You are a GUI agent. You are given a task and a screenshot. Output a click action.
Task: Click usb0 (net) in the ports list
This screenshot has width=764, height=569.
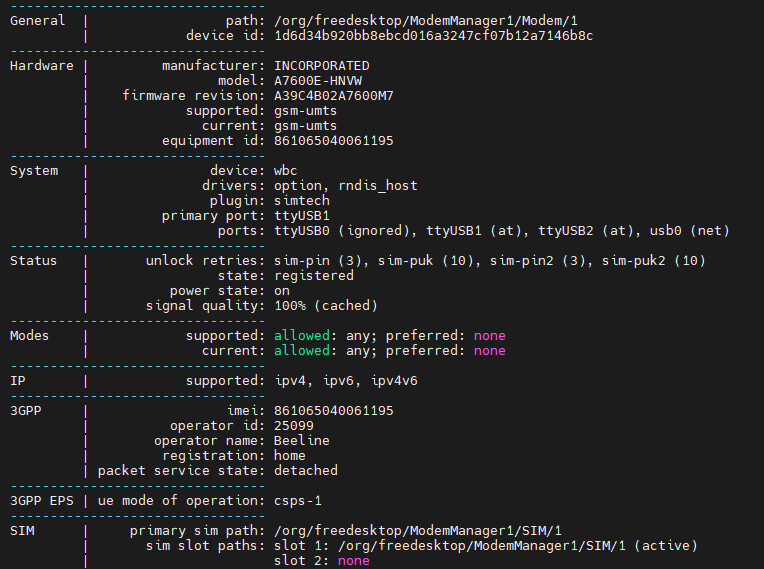tap(689, 231)
